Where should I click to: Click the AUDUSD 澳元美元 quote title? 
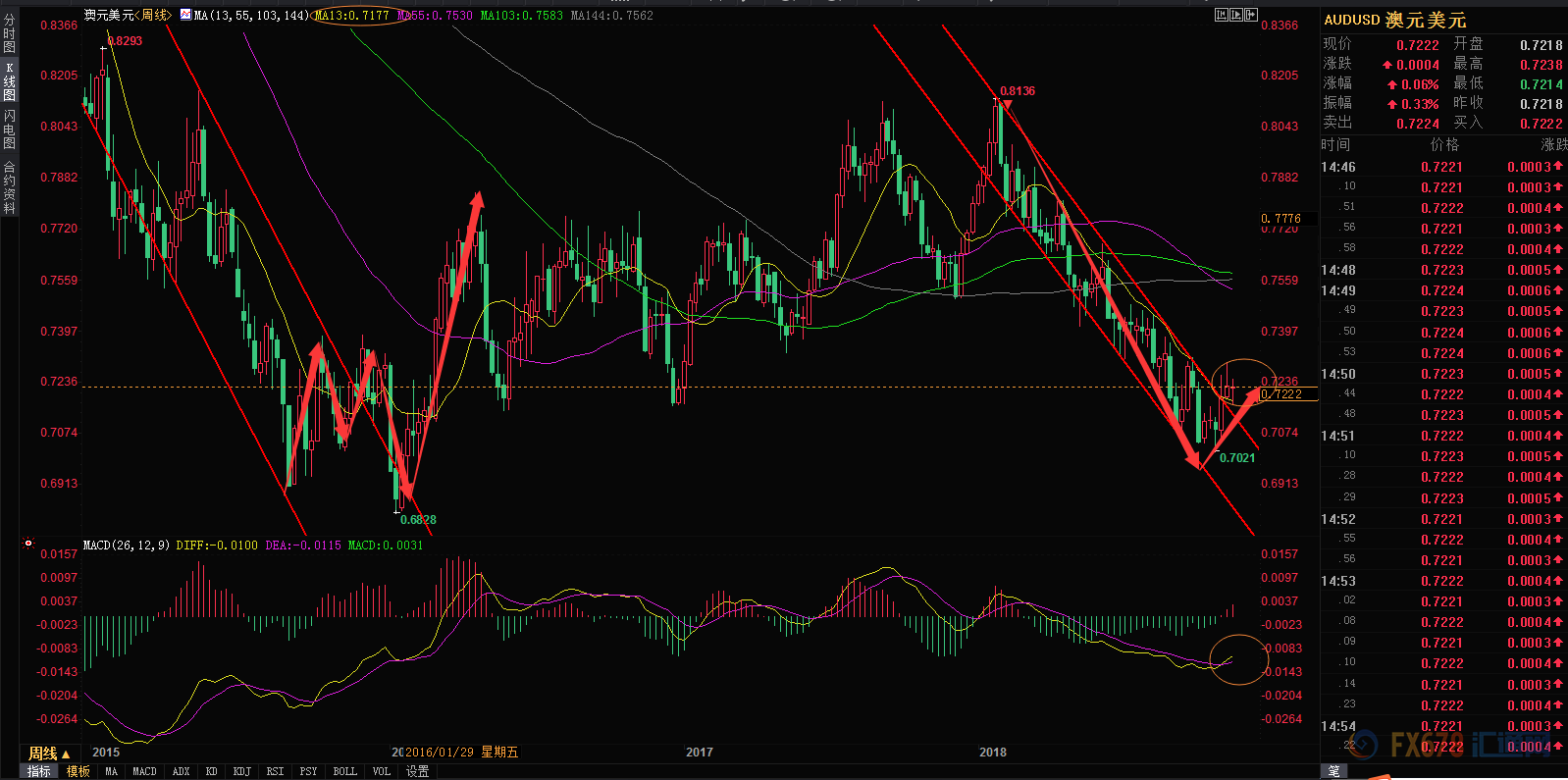[1394, 21]
